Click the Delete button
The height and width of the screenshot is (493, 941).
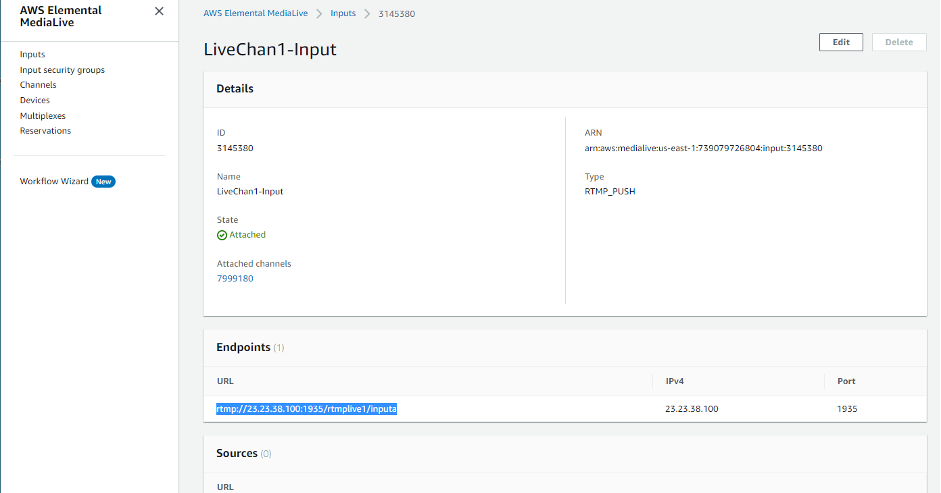(x=899, y=42)
